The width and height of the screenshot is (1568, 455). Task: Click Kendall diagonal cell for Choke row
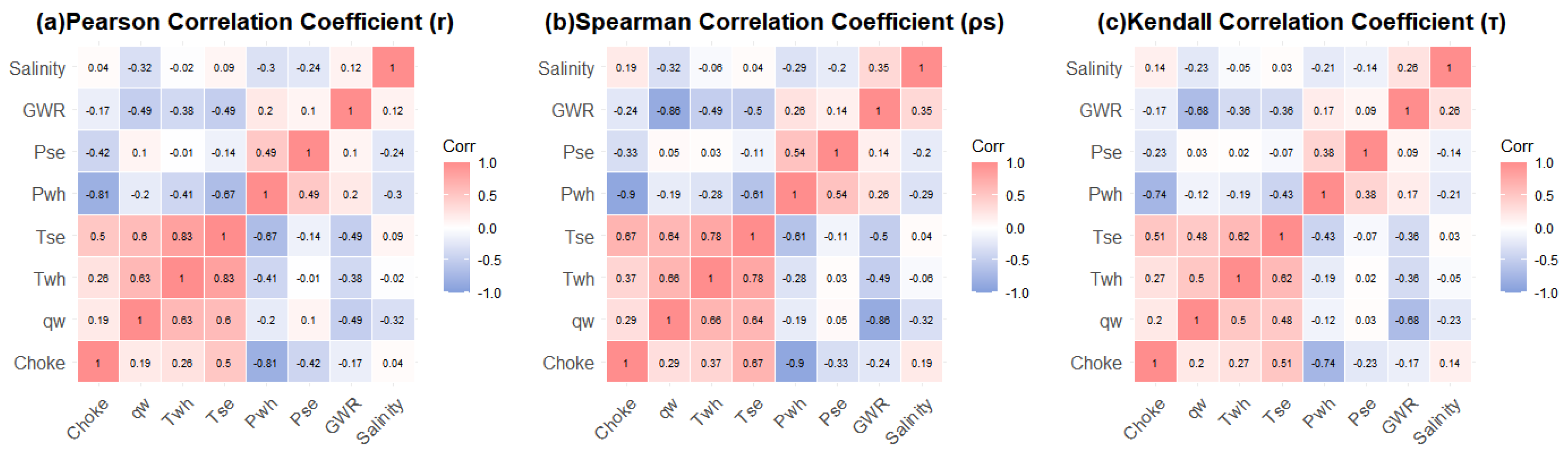[x=1155, y=363]
